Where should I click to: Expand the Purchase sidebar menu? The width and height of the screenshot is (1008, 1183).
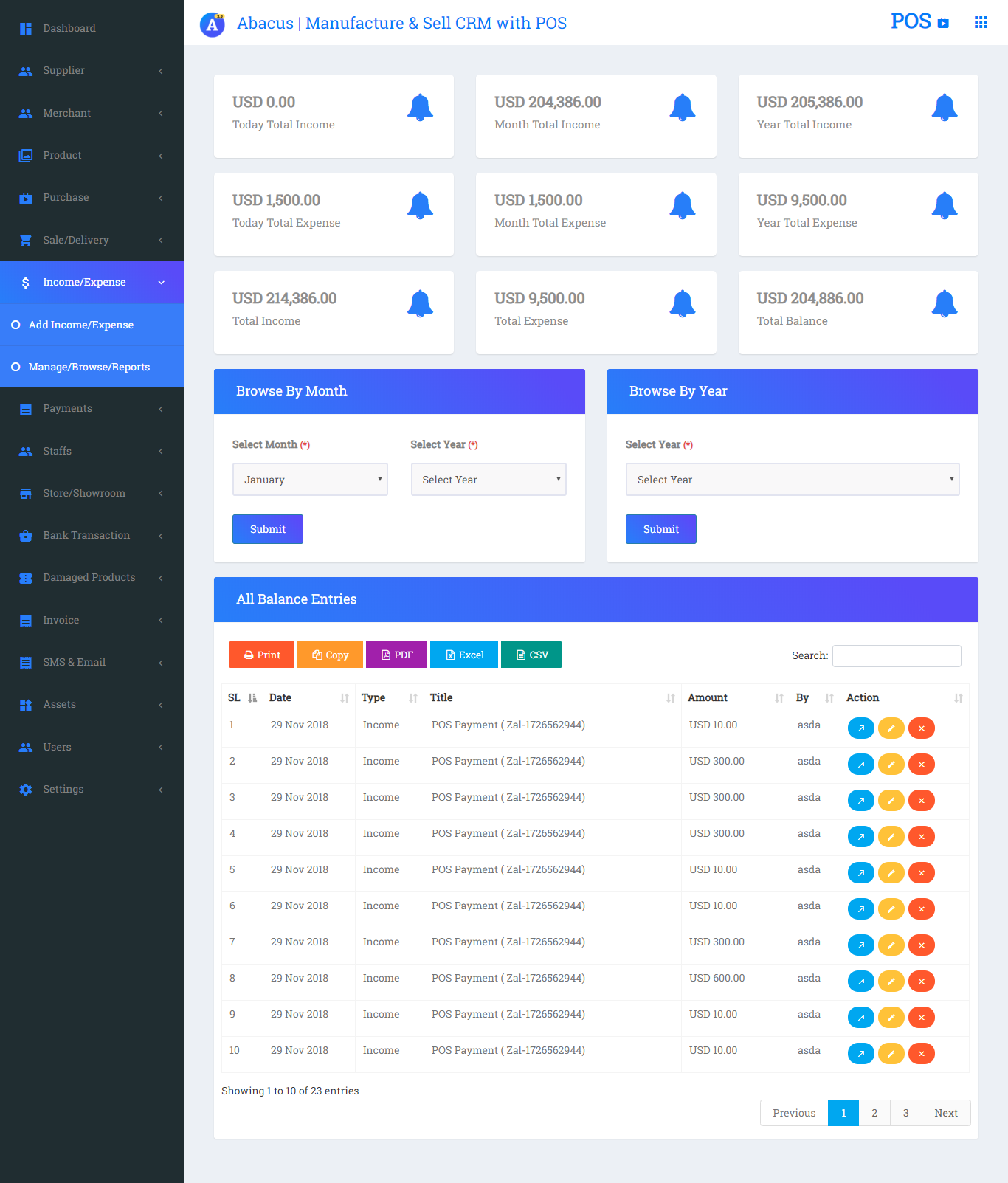[92, 198]
